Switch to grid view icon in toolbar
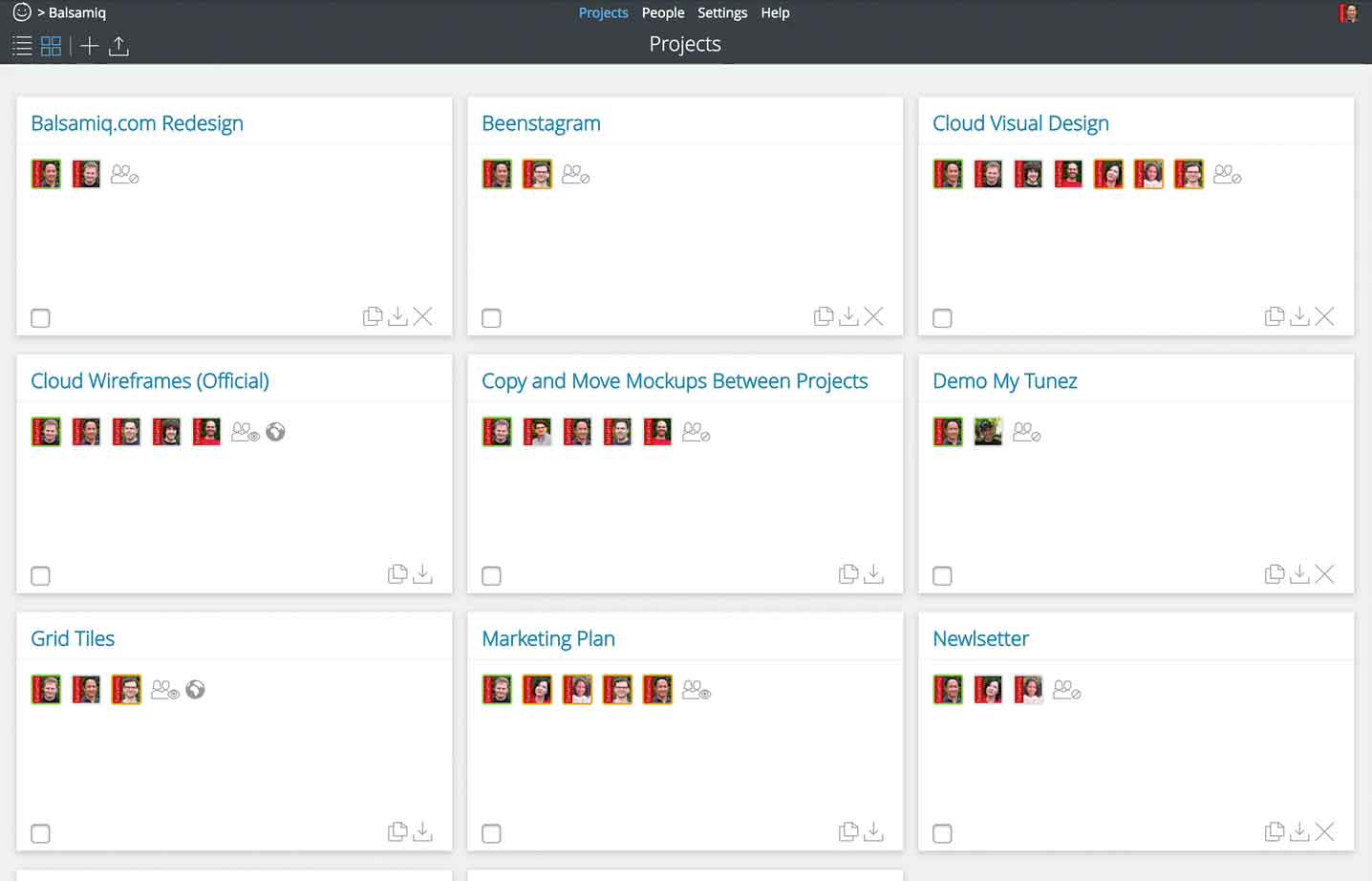The image size is (1372, 881). coord(52,46)
